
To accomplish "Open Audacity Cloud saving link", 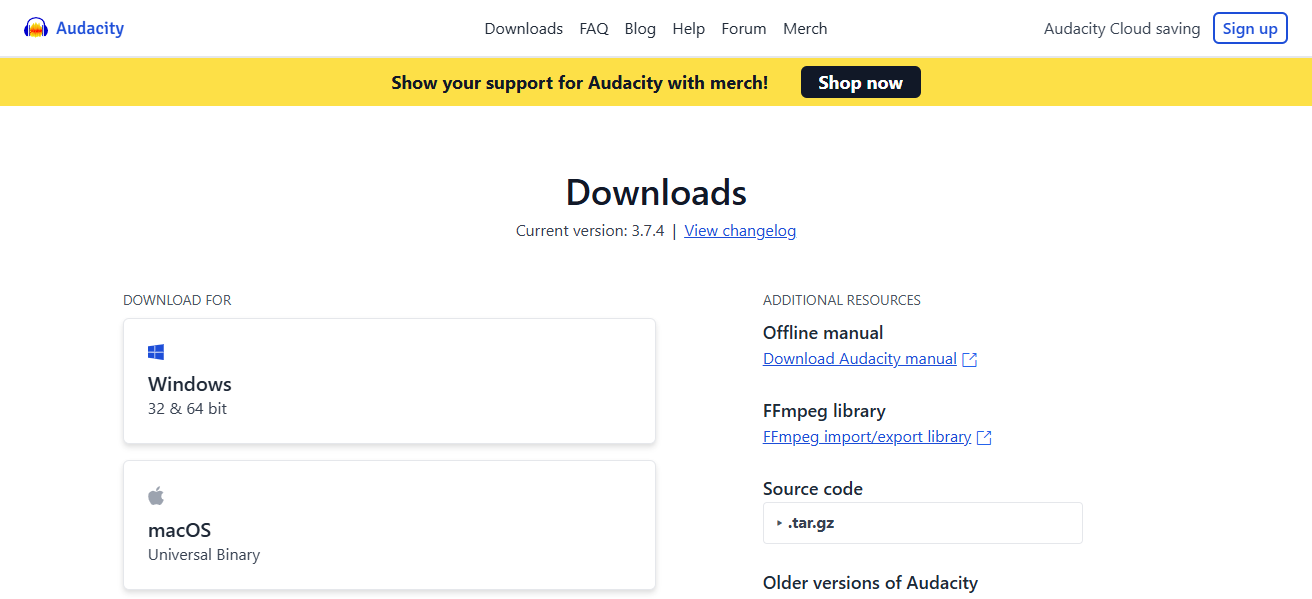I will [x=1122, y=29].
